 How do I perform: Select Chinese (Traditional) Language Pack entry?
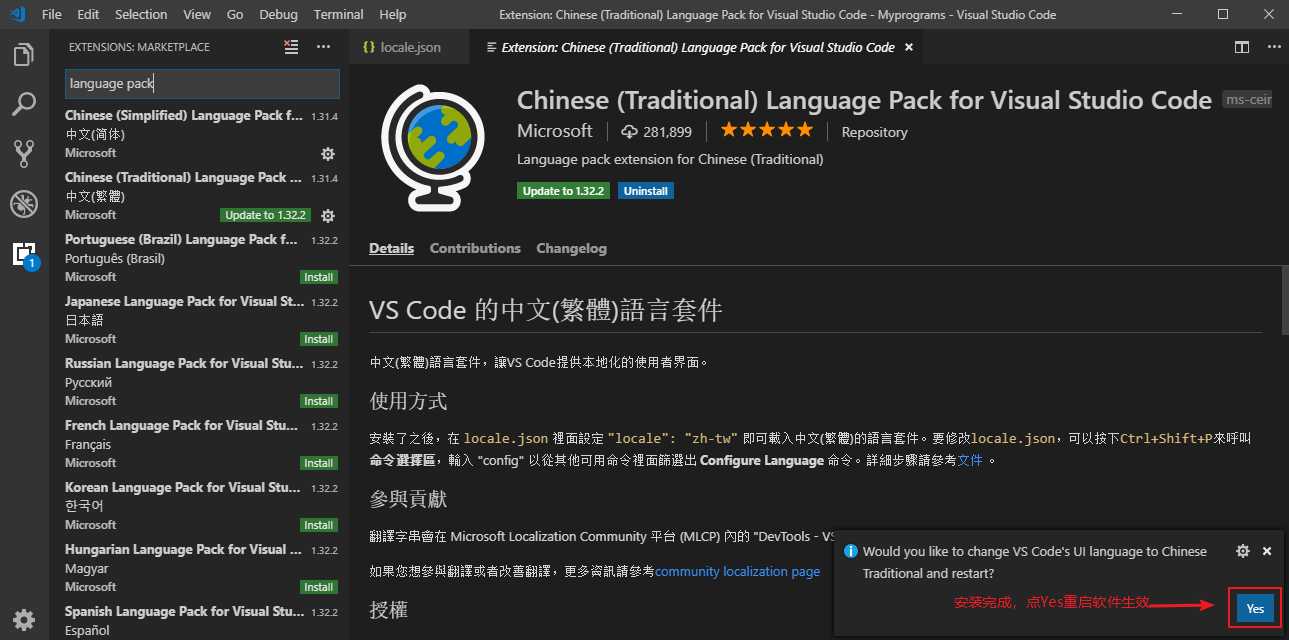tap(200, 196)
